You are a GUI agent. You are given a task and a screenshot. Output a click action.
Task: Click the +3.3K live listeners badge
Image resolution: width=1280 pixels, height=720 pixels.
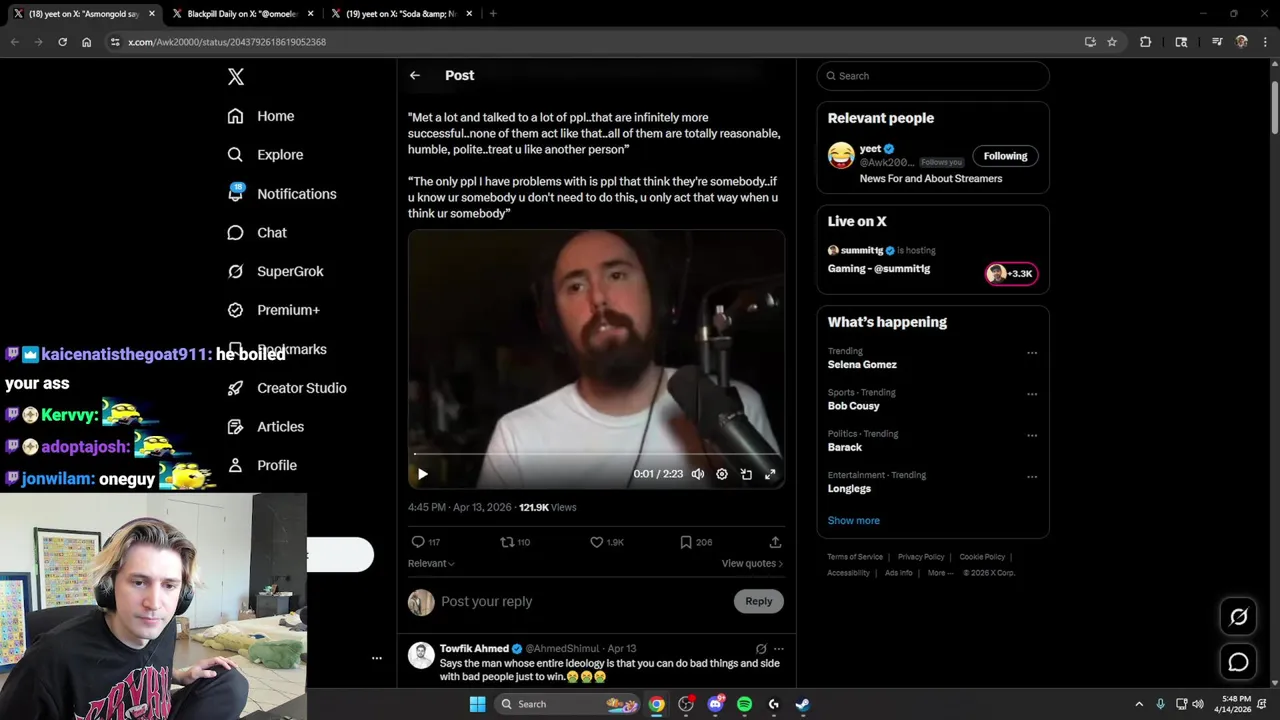point(1012,274)
